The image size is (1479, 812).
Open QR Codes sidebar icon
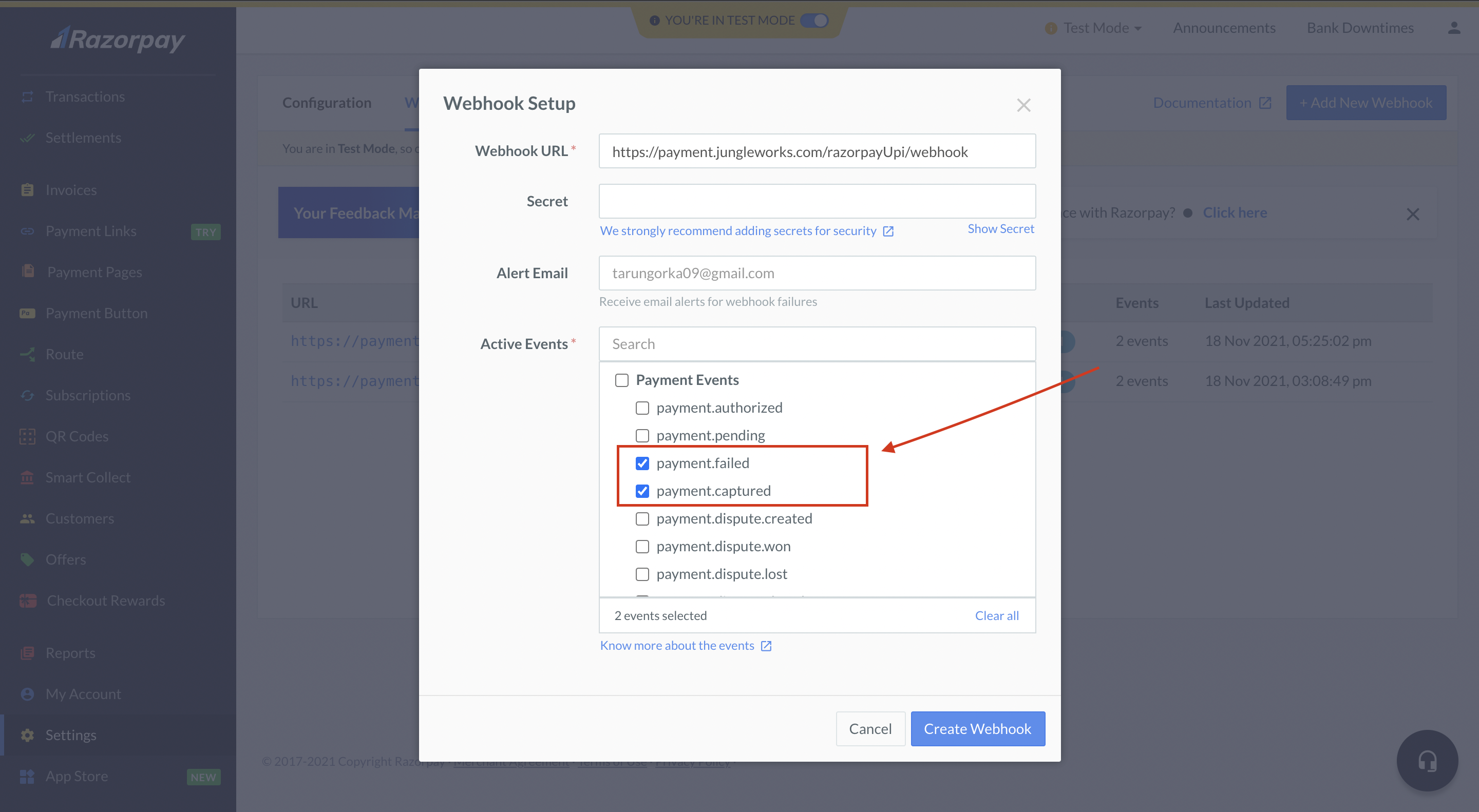tap(27, 436)
